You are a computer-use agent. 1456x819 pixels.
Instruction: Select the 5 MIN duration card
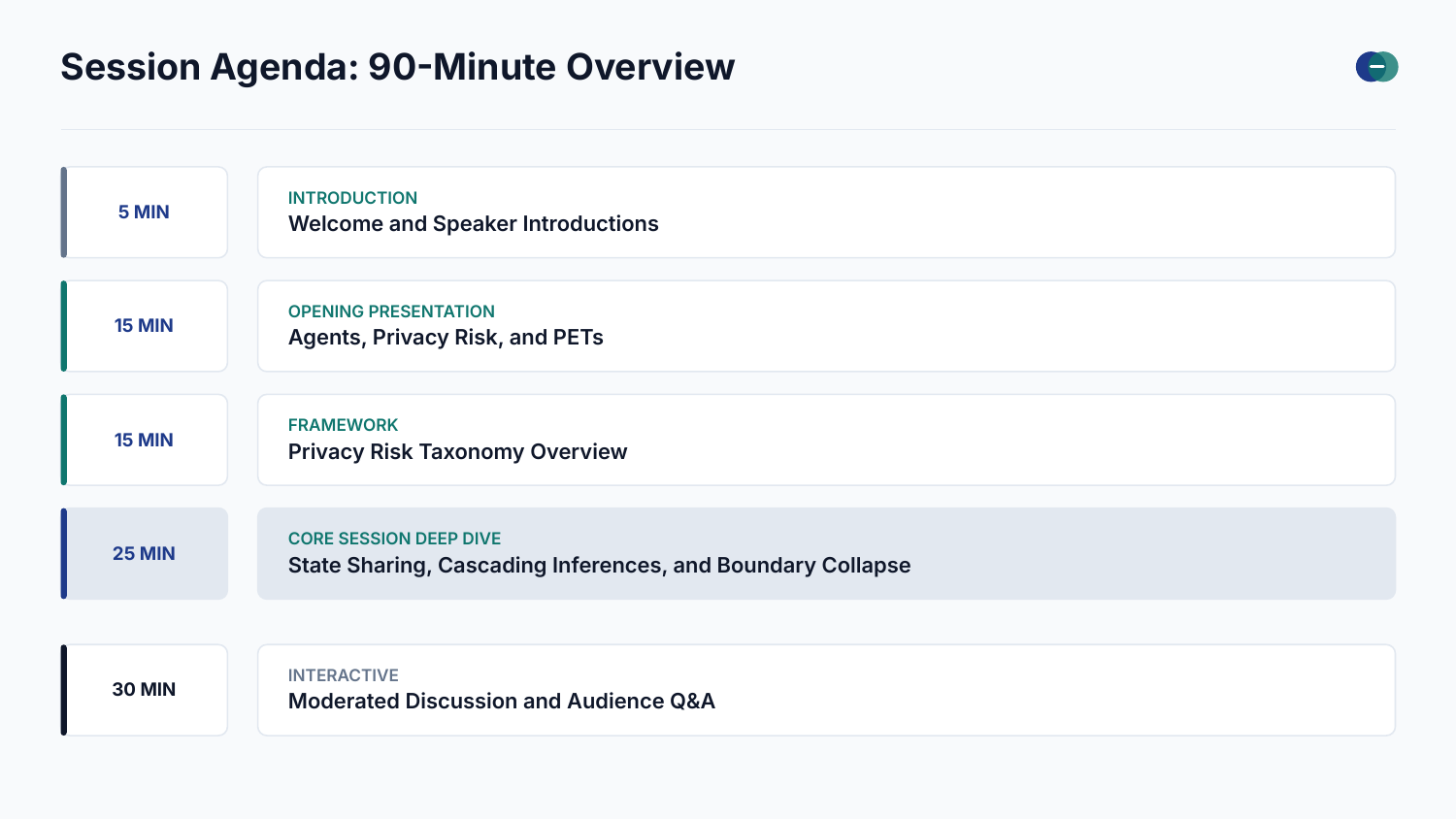click(x=145, y=213)
